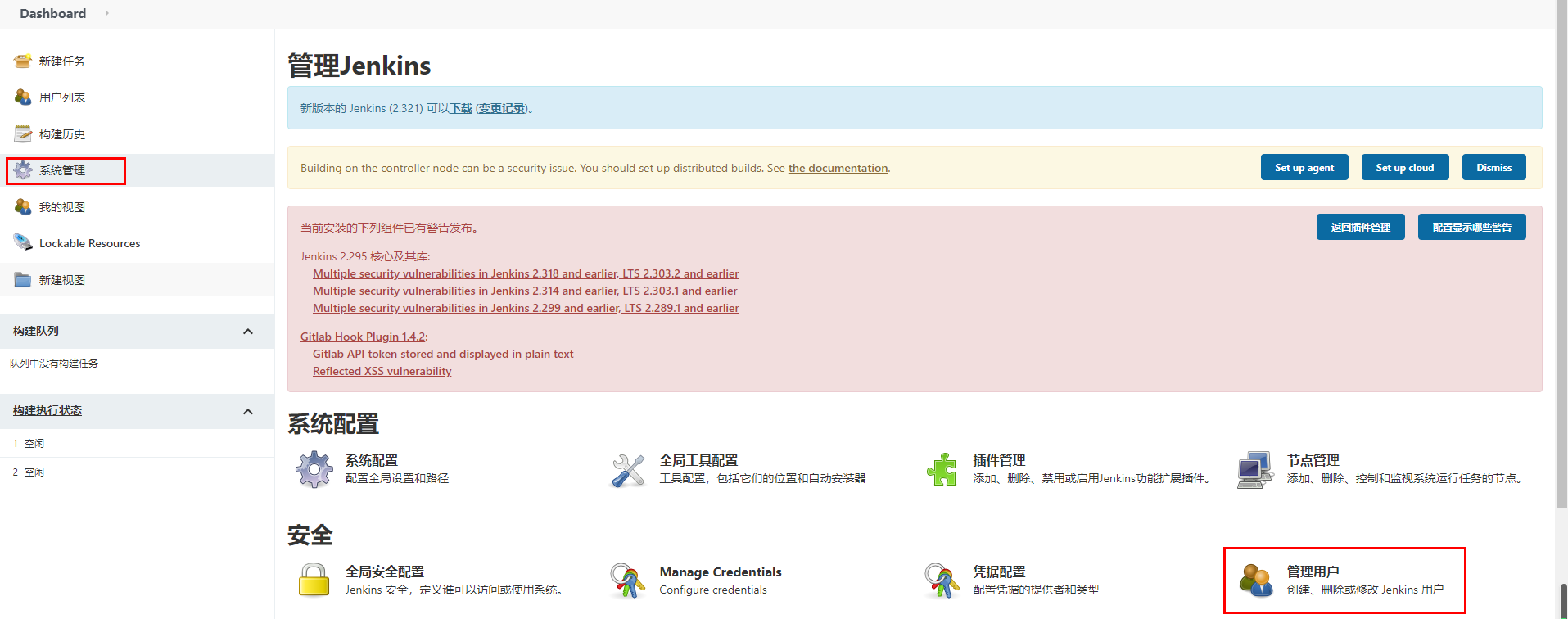Open 全局工具配置 wrench and screwdriver icon

click(x=628, y=470)
